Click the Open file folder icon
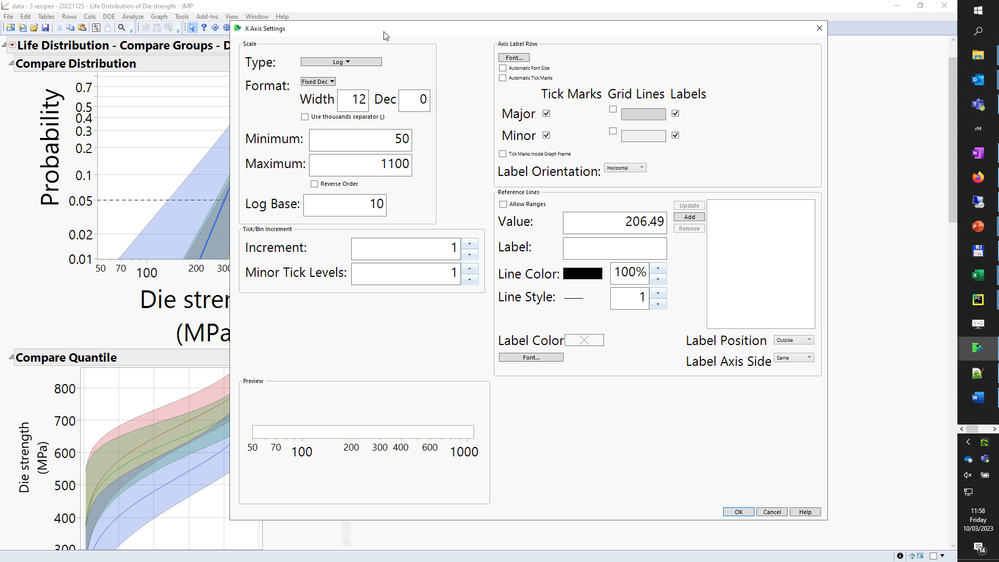Screen dimensions: 999x562 click(33, 28)
